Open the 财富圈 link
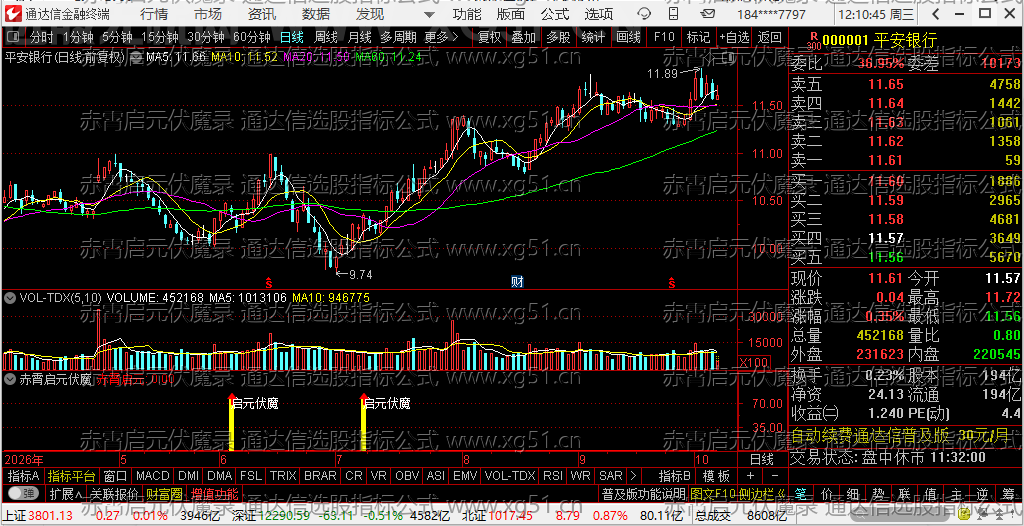1024x526 pixels. pyautogui.click(x=164, y=493)
